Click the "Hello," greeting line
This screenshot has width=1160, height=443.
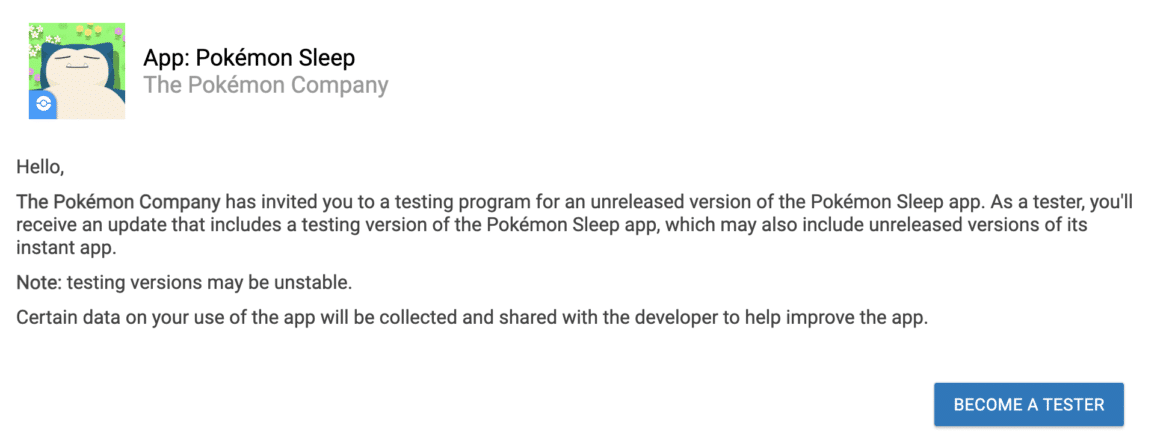(x=40, y=167)
